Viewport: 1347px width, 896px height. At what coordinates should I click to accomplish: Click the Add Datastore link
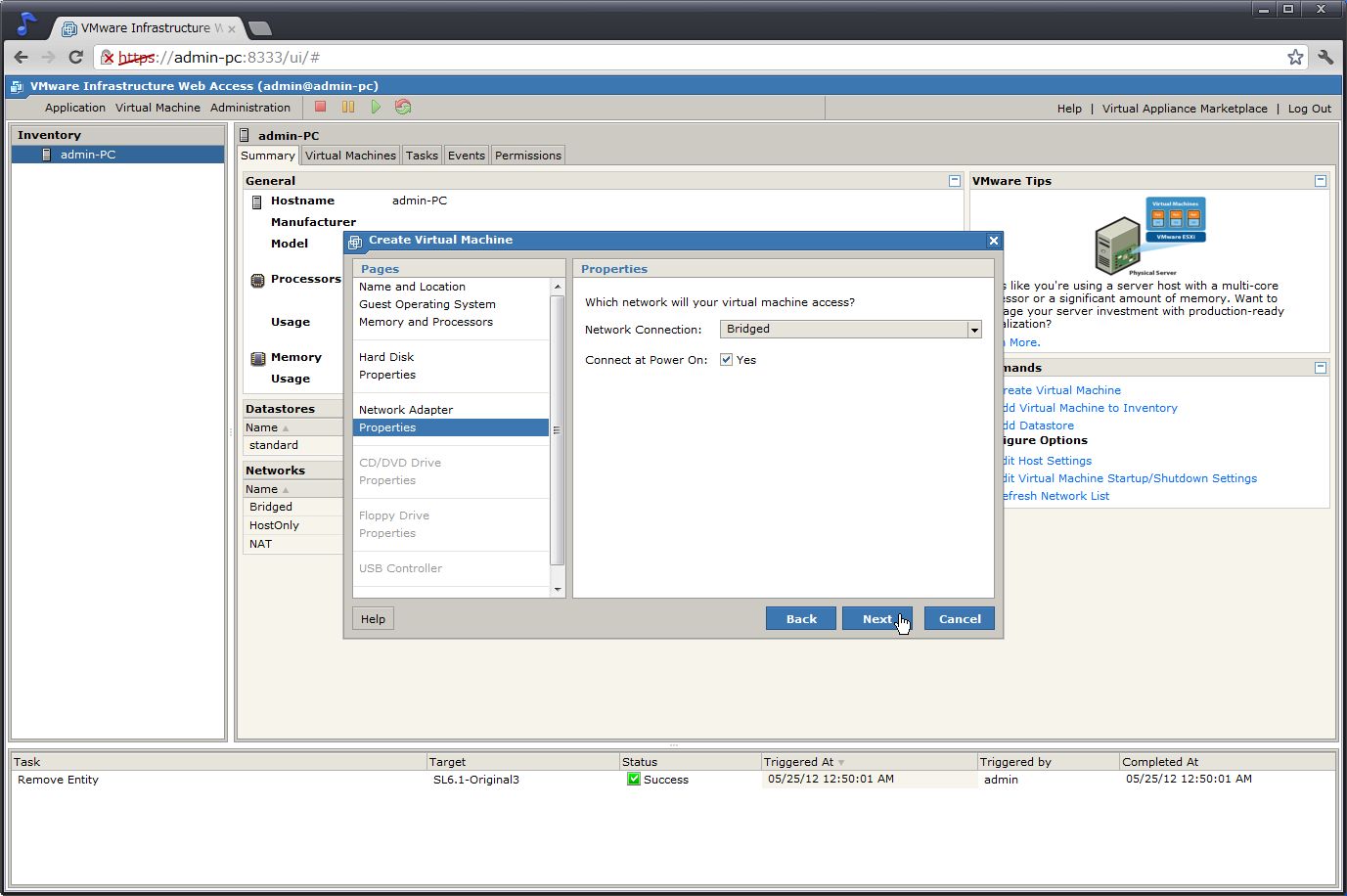point(1039,426)
